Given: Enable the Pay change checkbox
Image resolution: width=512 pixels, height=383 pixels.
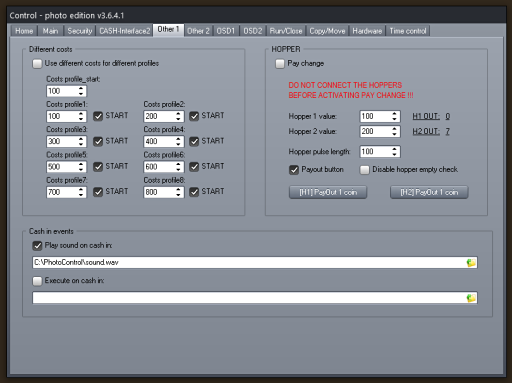Looking at the screenshot, I should pyautogui.click(x=280, y=63).
